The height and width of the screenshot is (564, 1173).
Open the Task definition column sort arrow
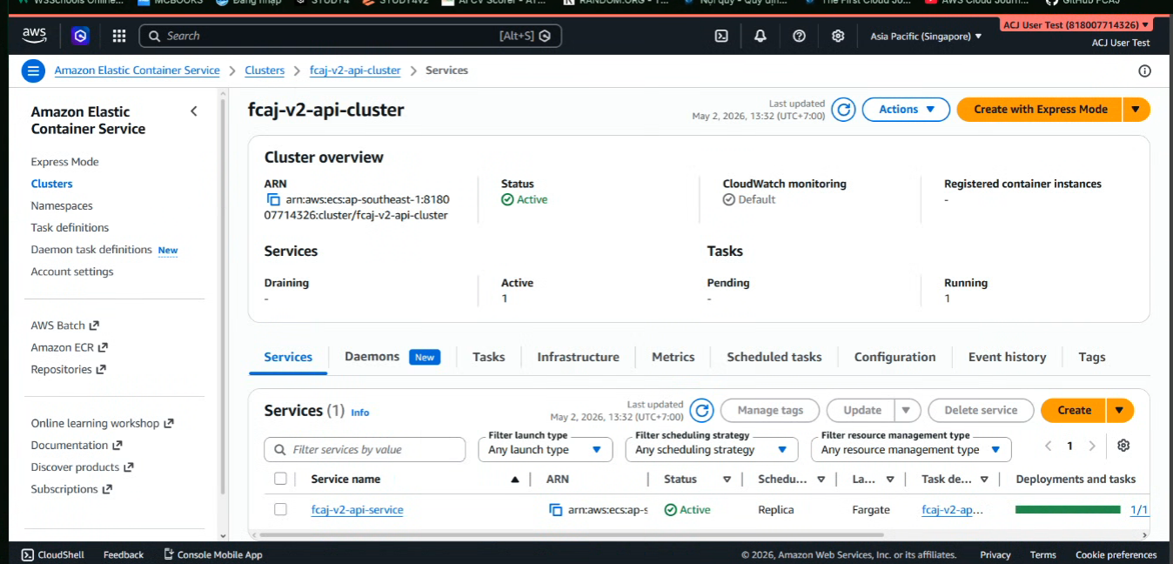[984, 479]
